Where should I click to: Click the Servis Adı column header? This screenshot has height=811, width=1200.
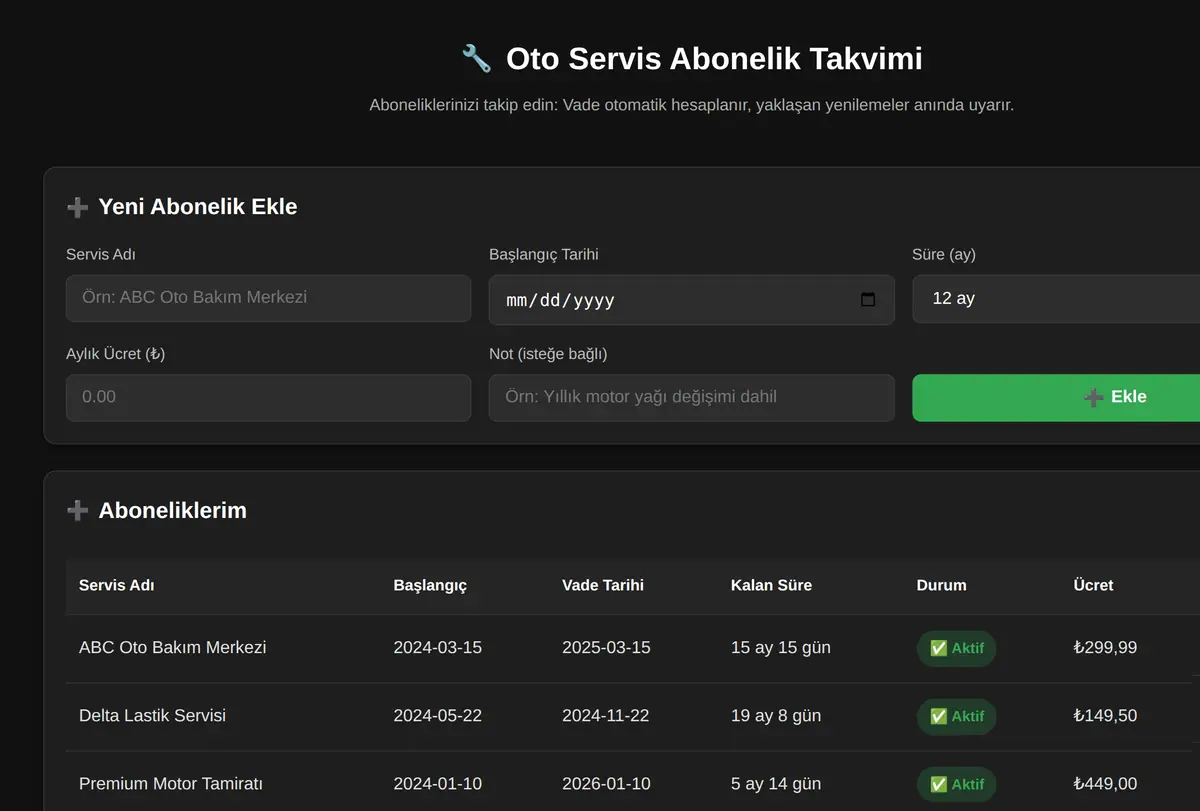coord(117,585)
